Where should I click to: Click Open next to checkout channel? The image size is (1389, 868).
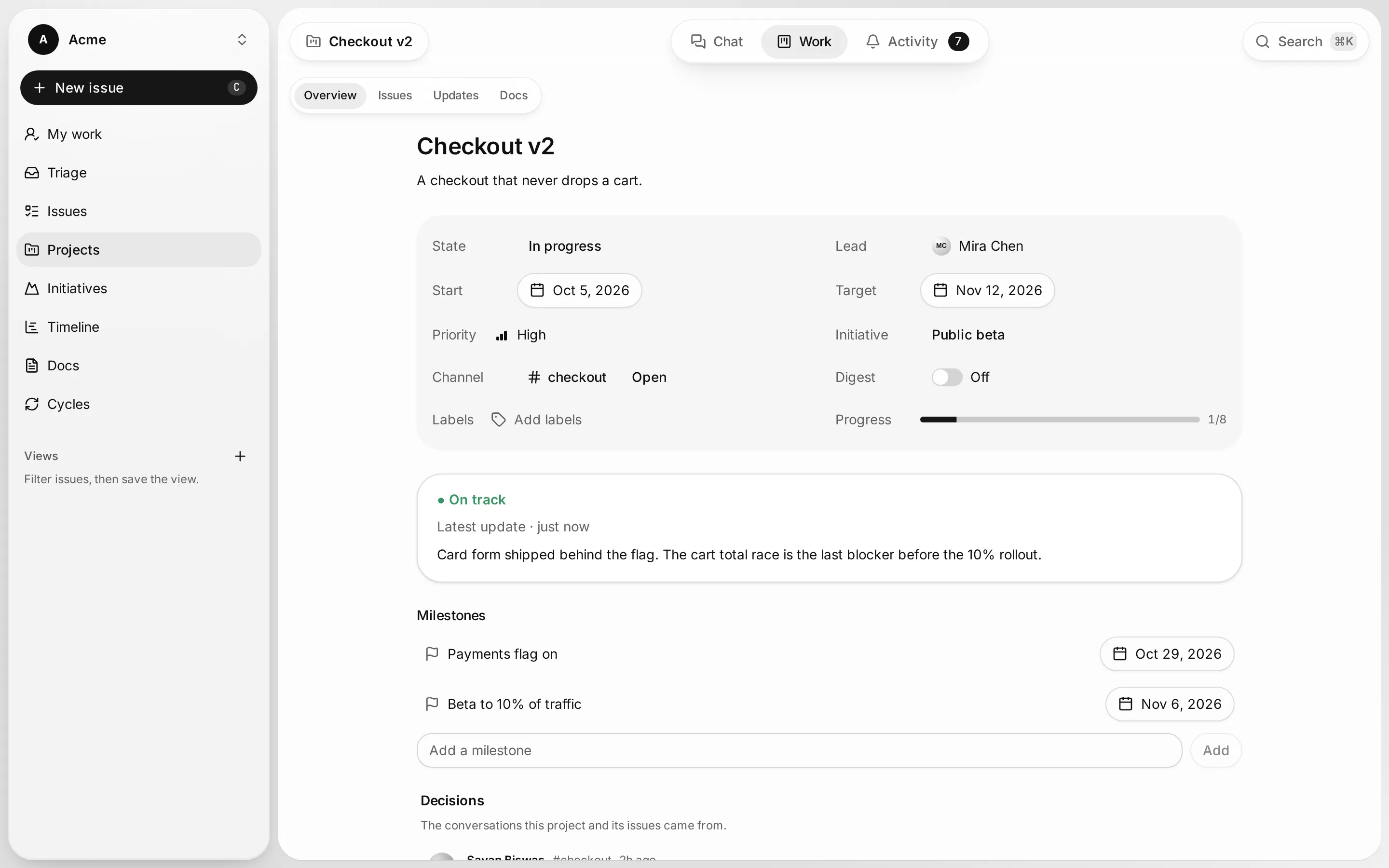tap(649, 377)
